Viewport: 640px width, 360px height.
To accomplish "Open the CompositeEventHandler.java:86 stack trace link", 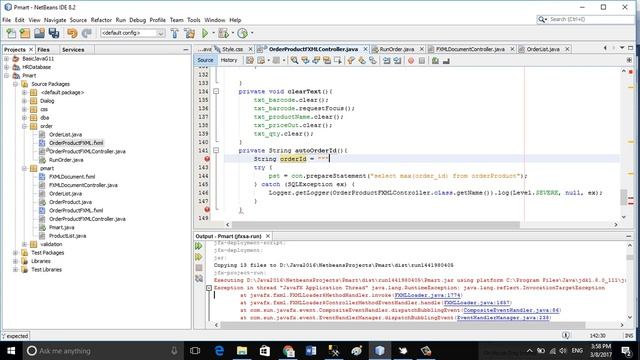I will [511, 310].
